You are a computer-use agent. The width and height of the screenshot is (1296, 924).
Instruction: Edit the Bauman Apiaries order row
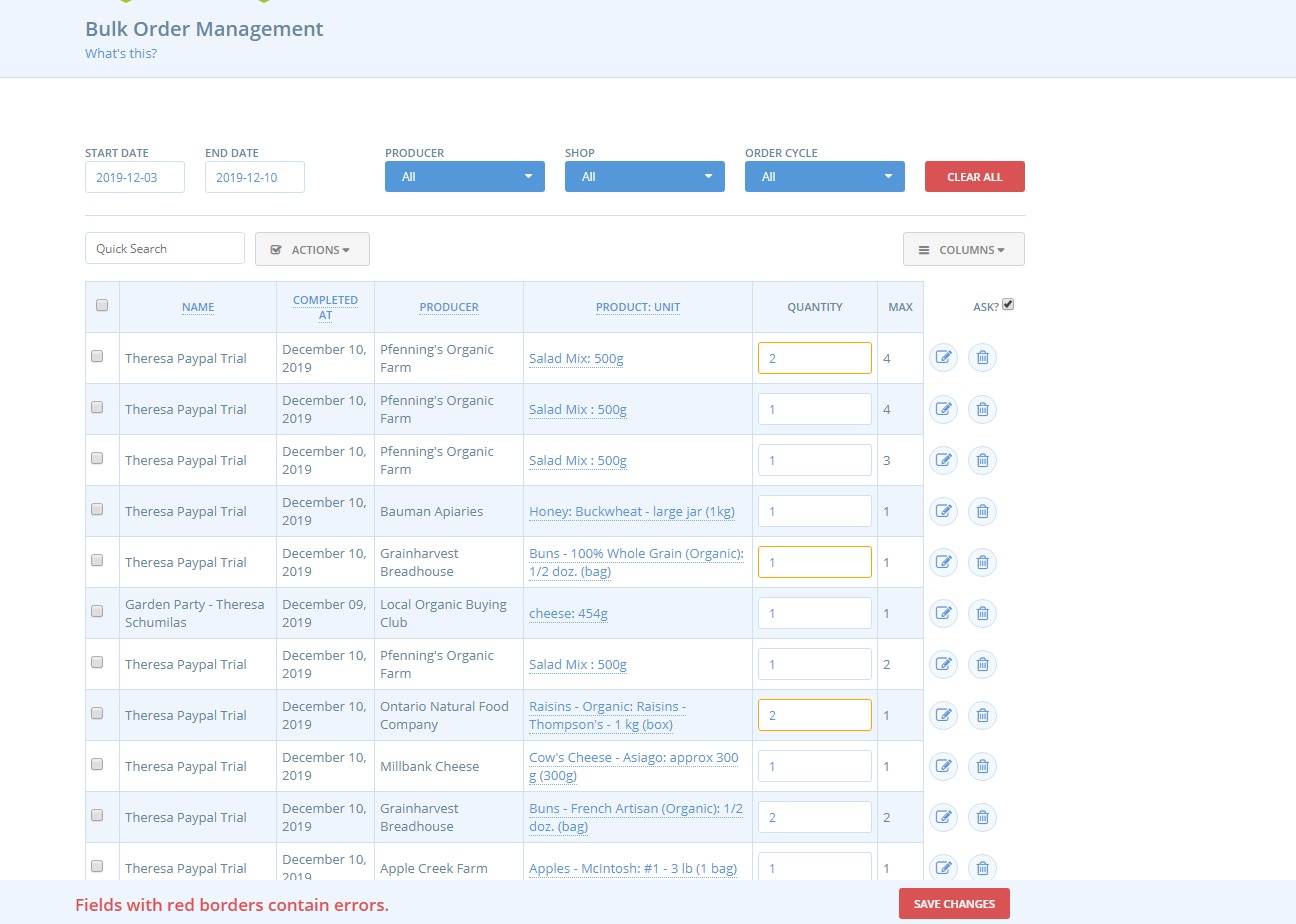[943, 511]
